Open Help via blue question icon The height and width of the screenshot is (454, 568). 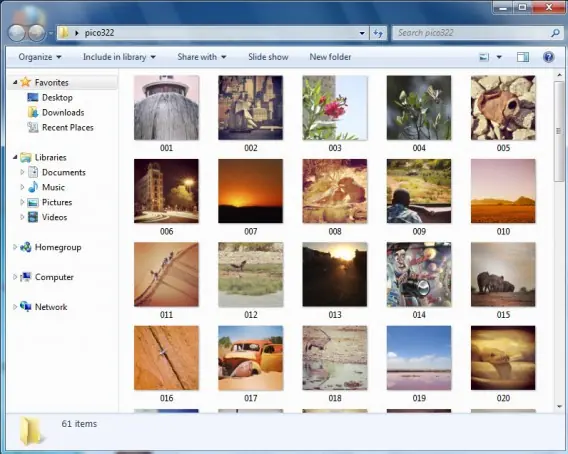548,57
